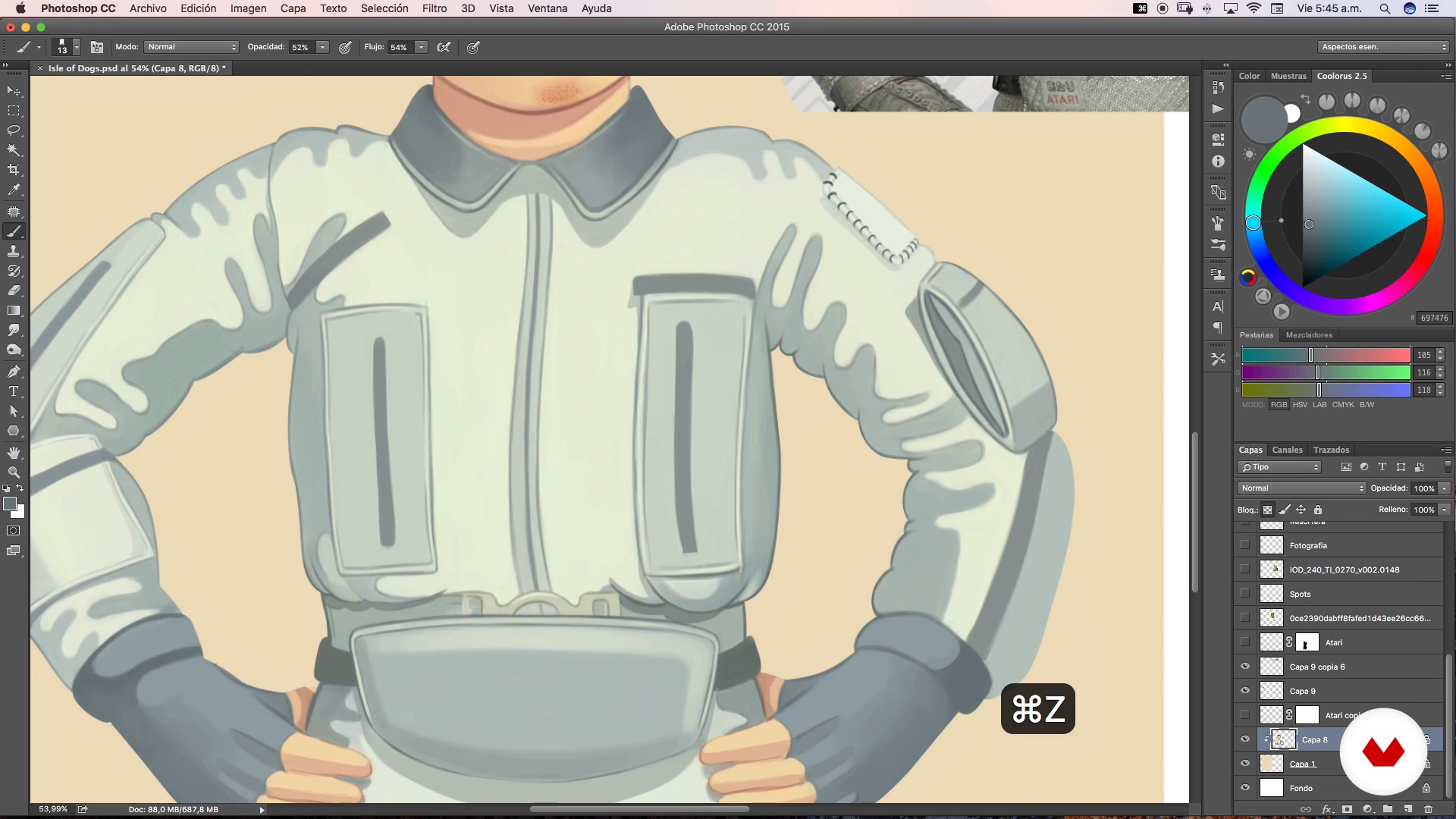
Task: Enable airbrush build-up mode icon
Action: click(444, 47)
